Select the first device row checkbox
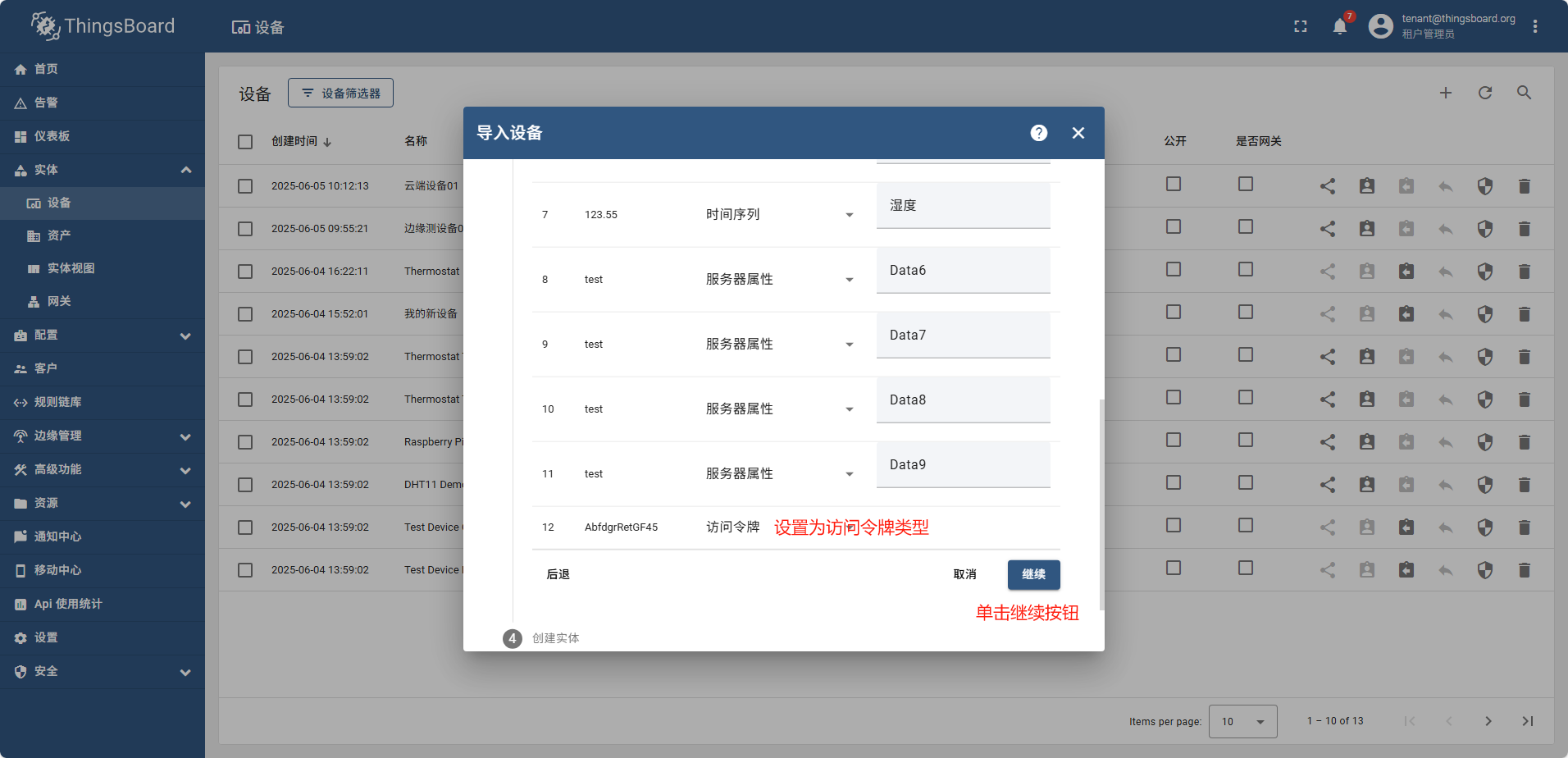Screen dimensions: 1568x758 [x=245, y=186]
